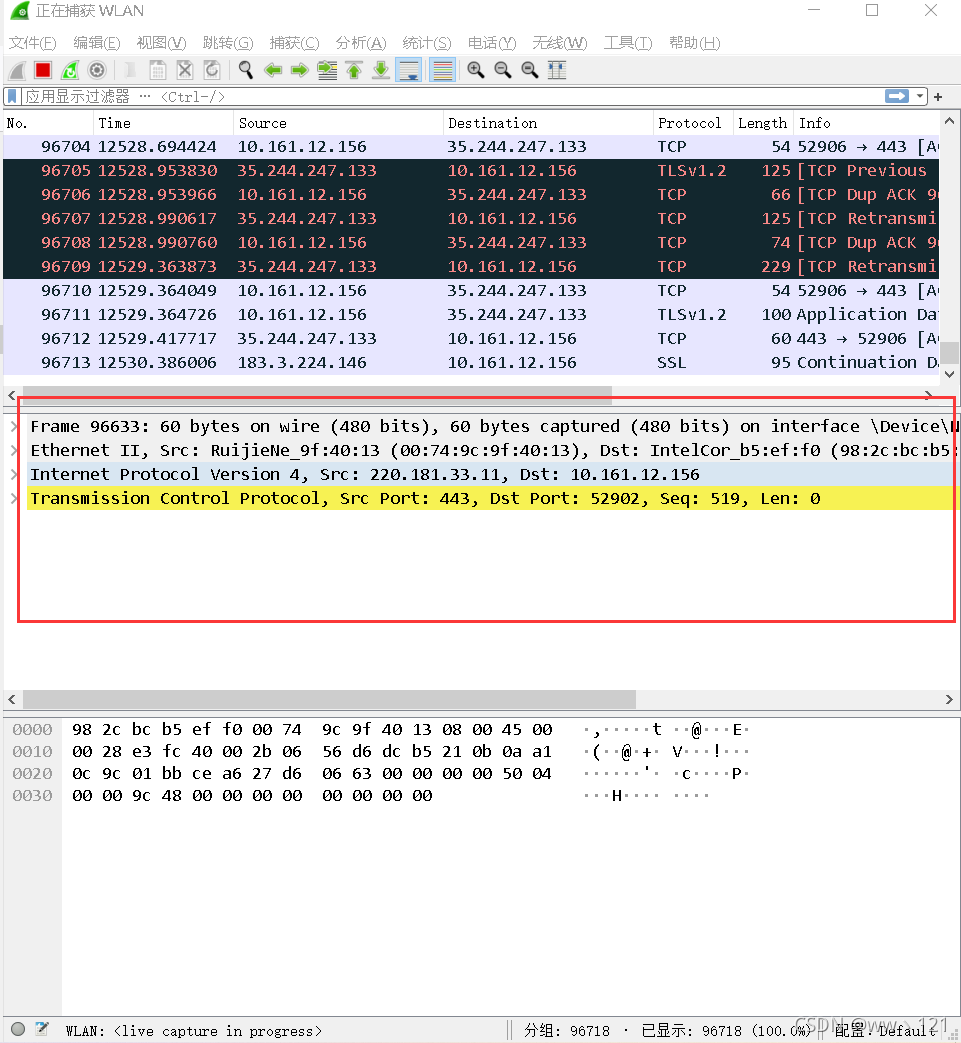The height and width of the screenshot is (1043, 961).
Task: Click the add filter button plus sign
Action: point(938,96)
